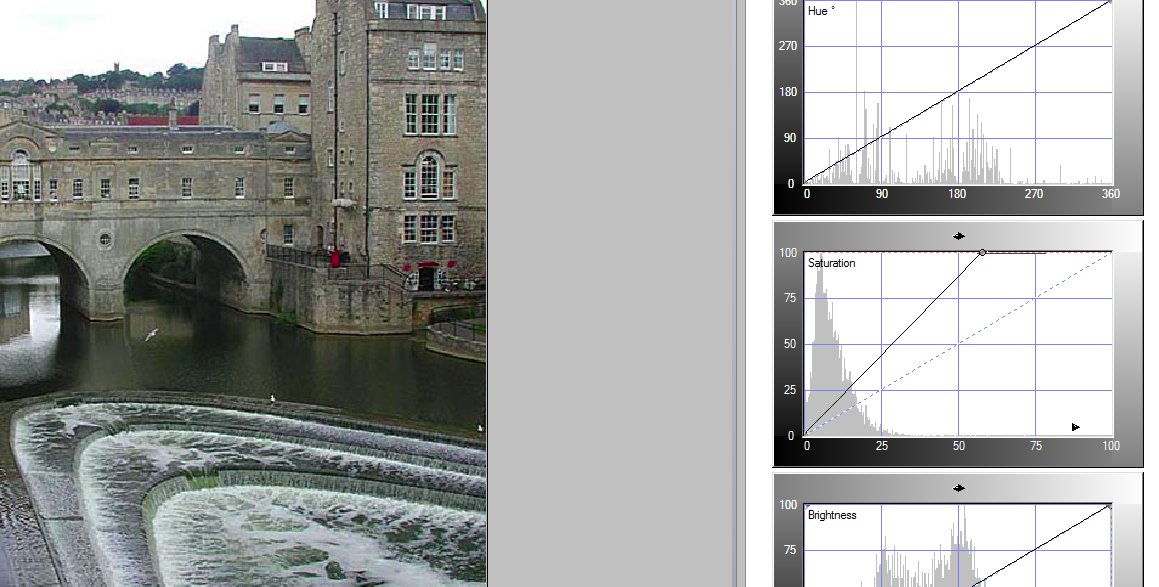Screen dimensions: 1159x587
Task: Click the Hue graph's vertical axis value 270
Action: click(788, 46)
